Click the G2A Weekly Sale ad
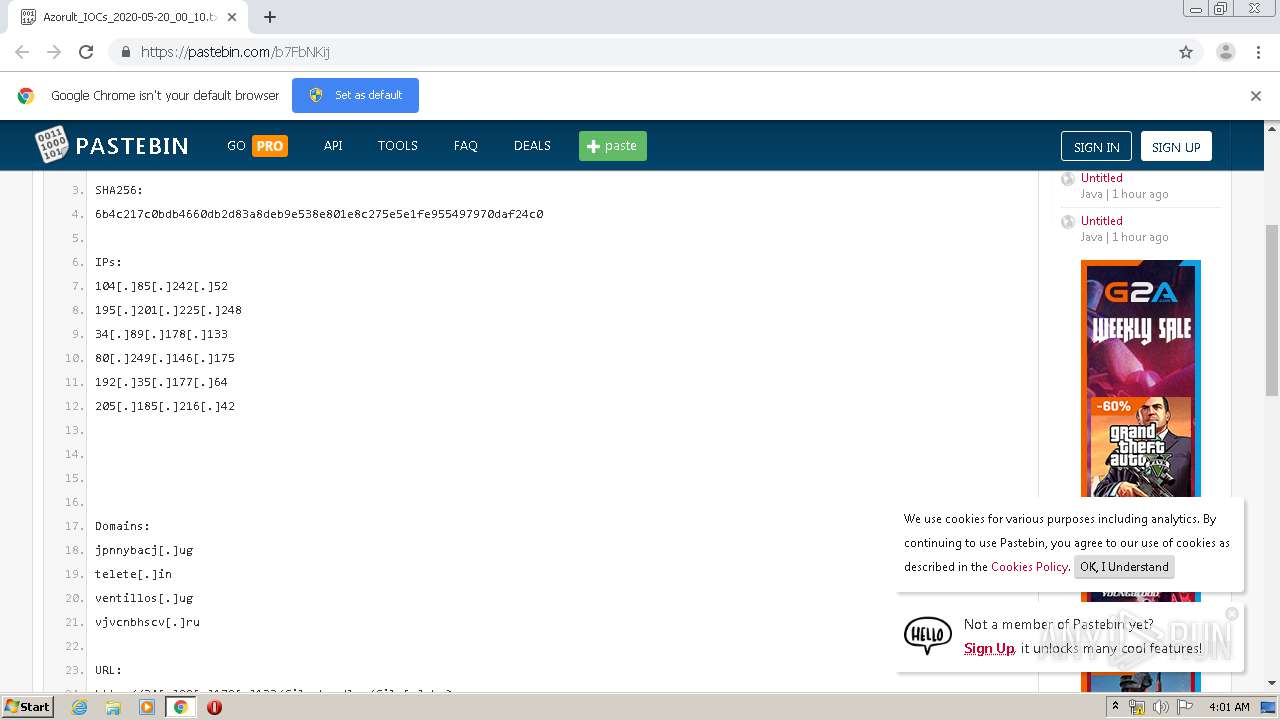This screenshot has height=720, width=1280. click(x=1140, y=380)
